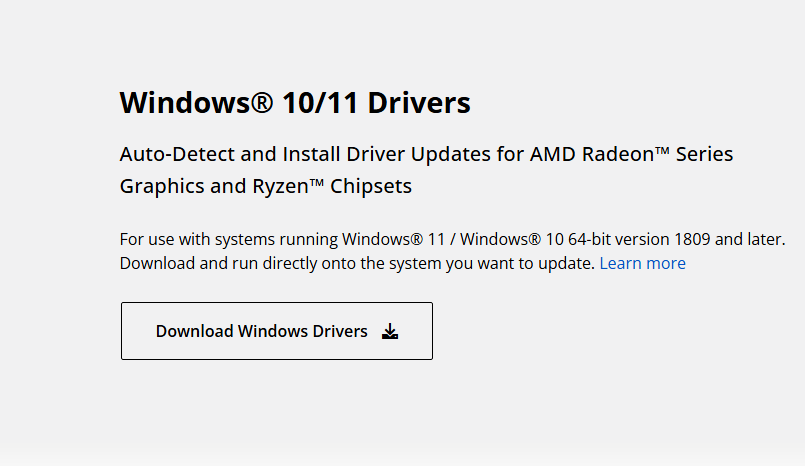
Task: Click the Graphics and Ryzen™ Chipsets line
Action: (x=265, y=186)
